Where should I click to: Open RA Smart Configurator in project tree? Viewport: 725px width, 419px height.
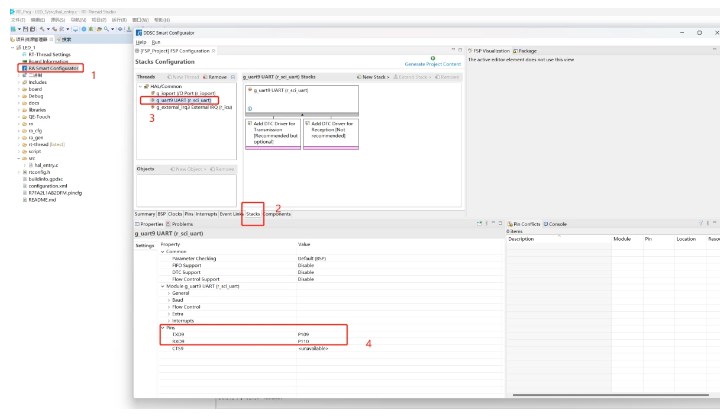pyautogui.click(x=54, y=68)
